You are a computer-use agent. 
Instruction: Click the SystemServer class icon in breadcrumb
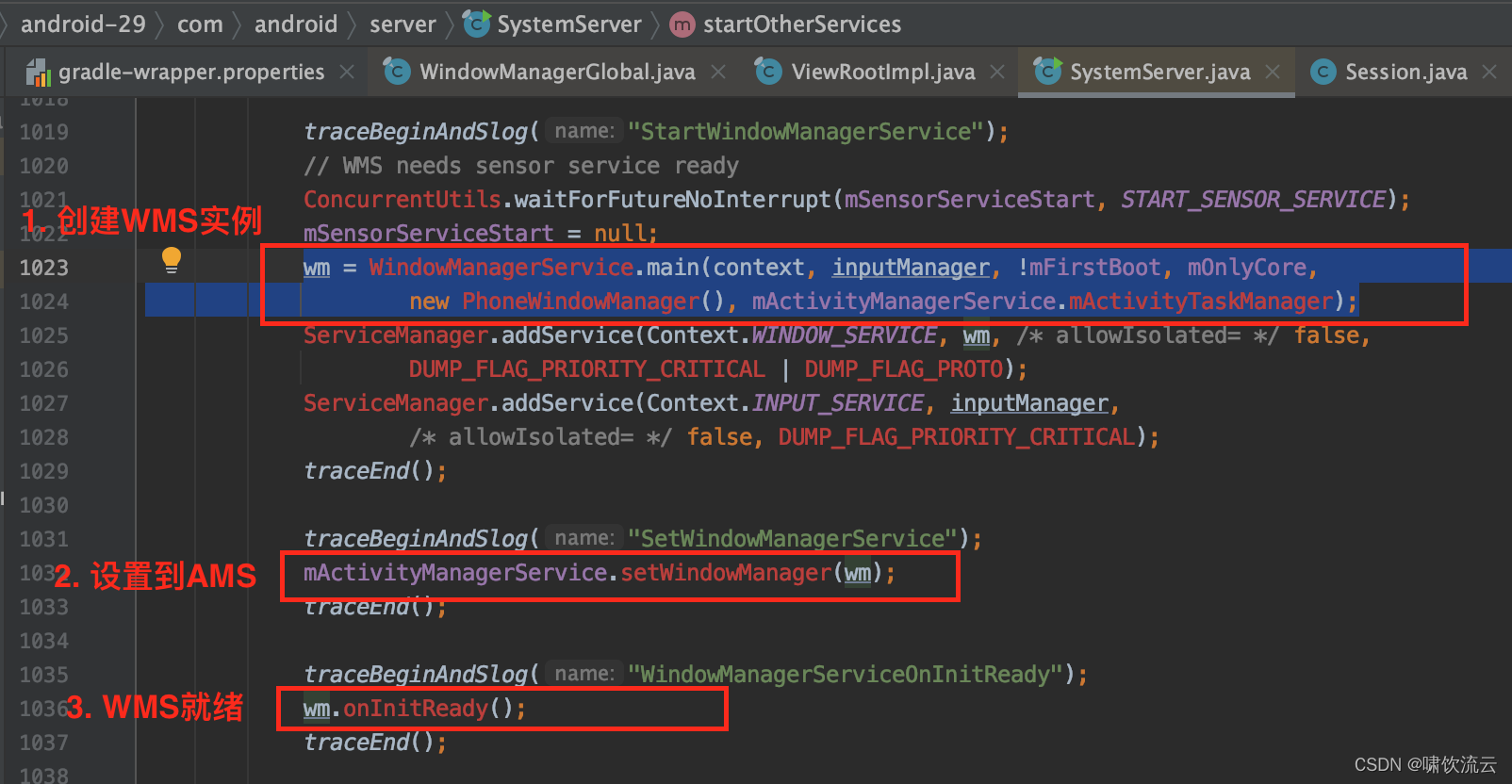(x=476, y=24)
